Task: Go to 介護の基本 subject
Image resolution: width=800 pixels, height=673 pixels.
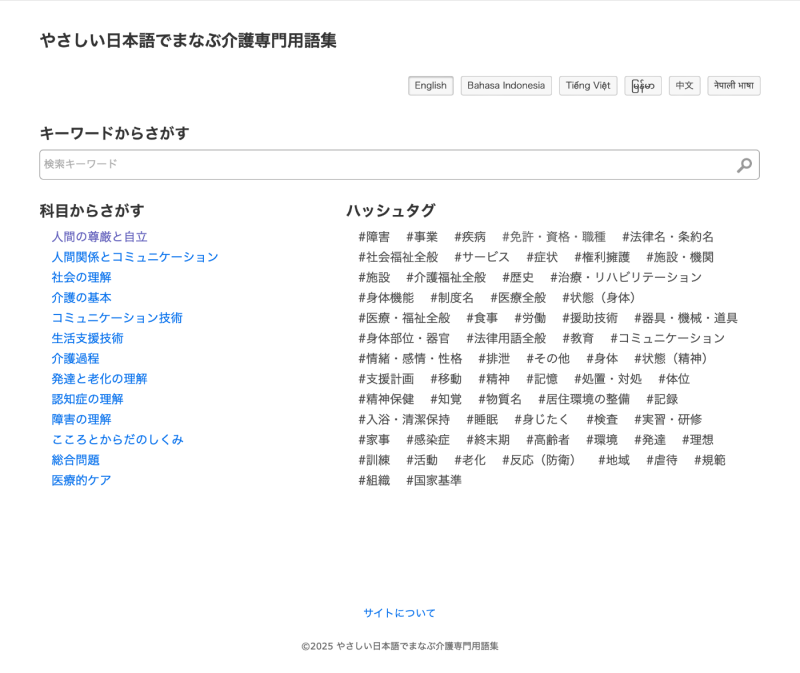Action: 81,298
